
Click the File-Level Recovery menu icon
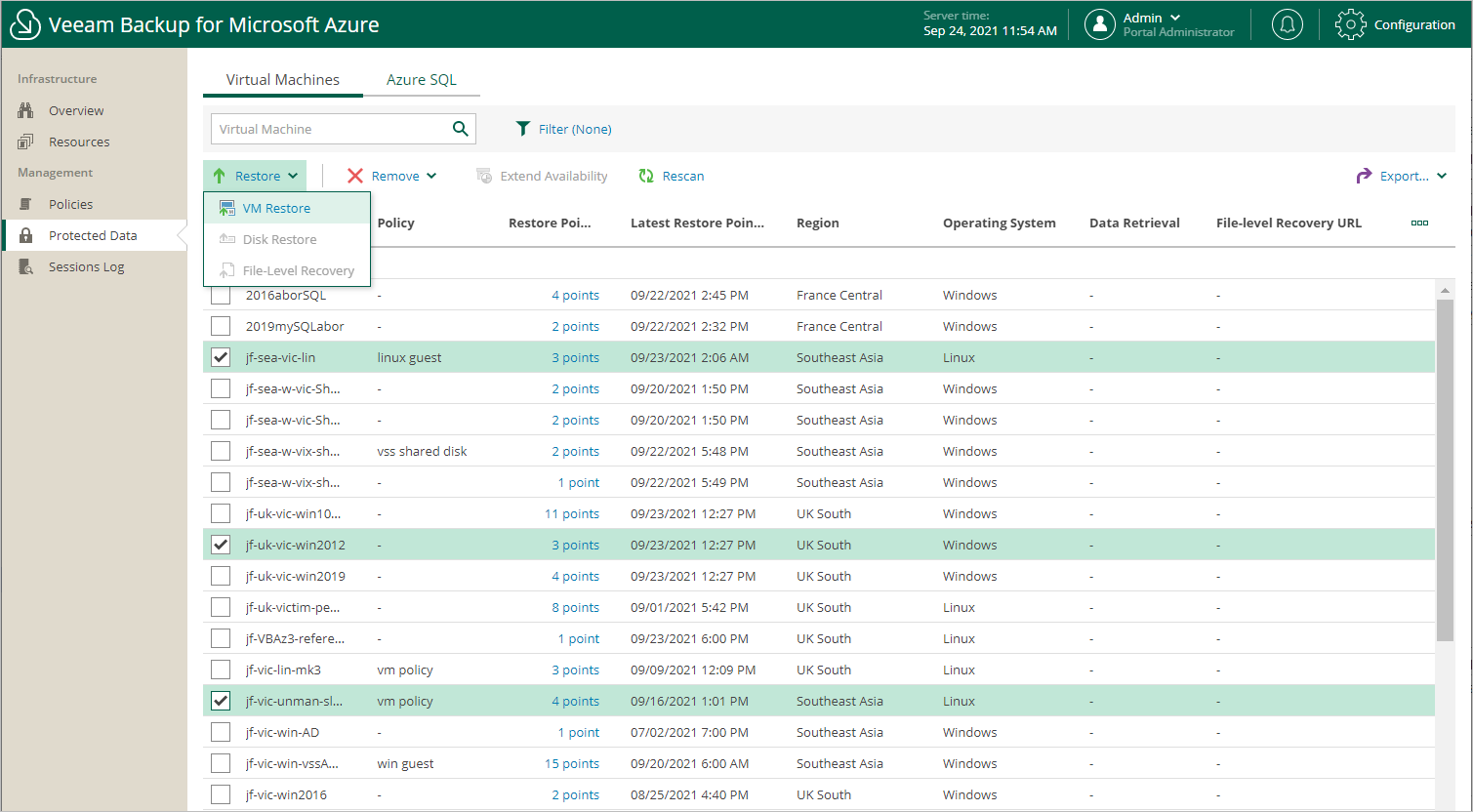[227, 270]
